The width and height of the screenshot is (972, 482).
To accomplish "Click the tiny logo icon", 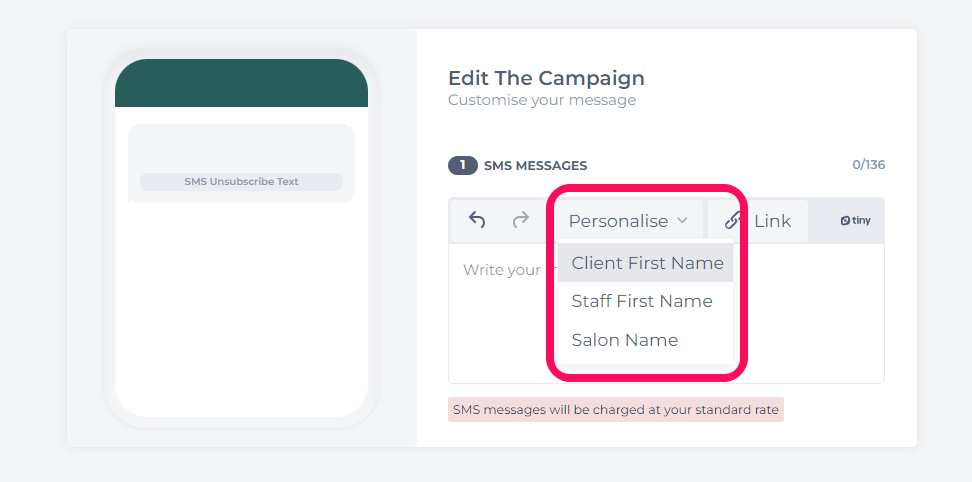I will pos(855,221).
